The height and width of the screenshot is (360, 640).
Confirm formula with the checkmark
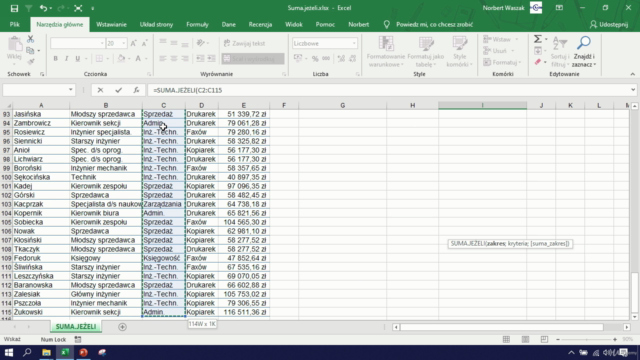(x=118, y=90)
